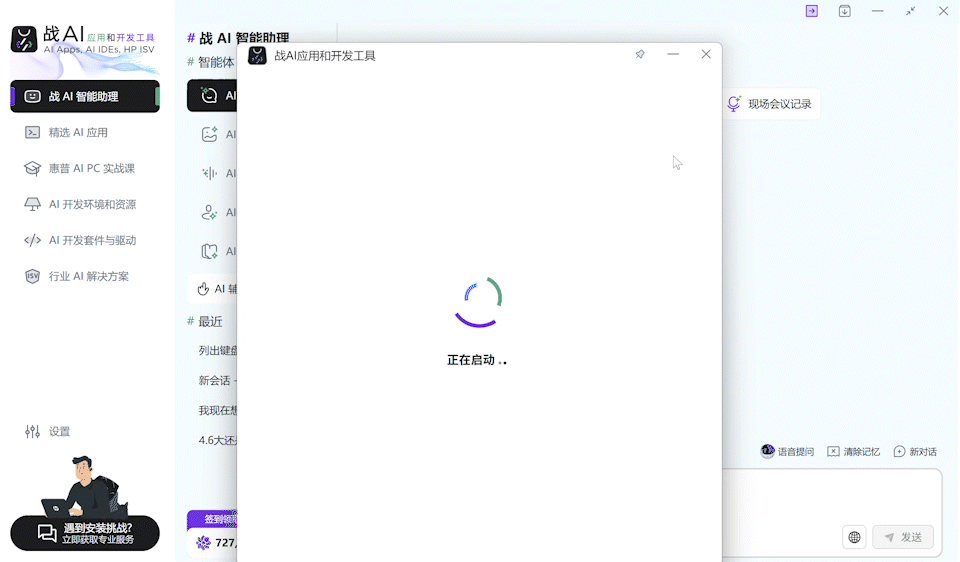
Task: Click the purple arrow icon in title bar
Action: [812, 11]
